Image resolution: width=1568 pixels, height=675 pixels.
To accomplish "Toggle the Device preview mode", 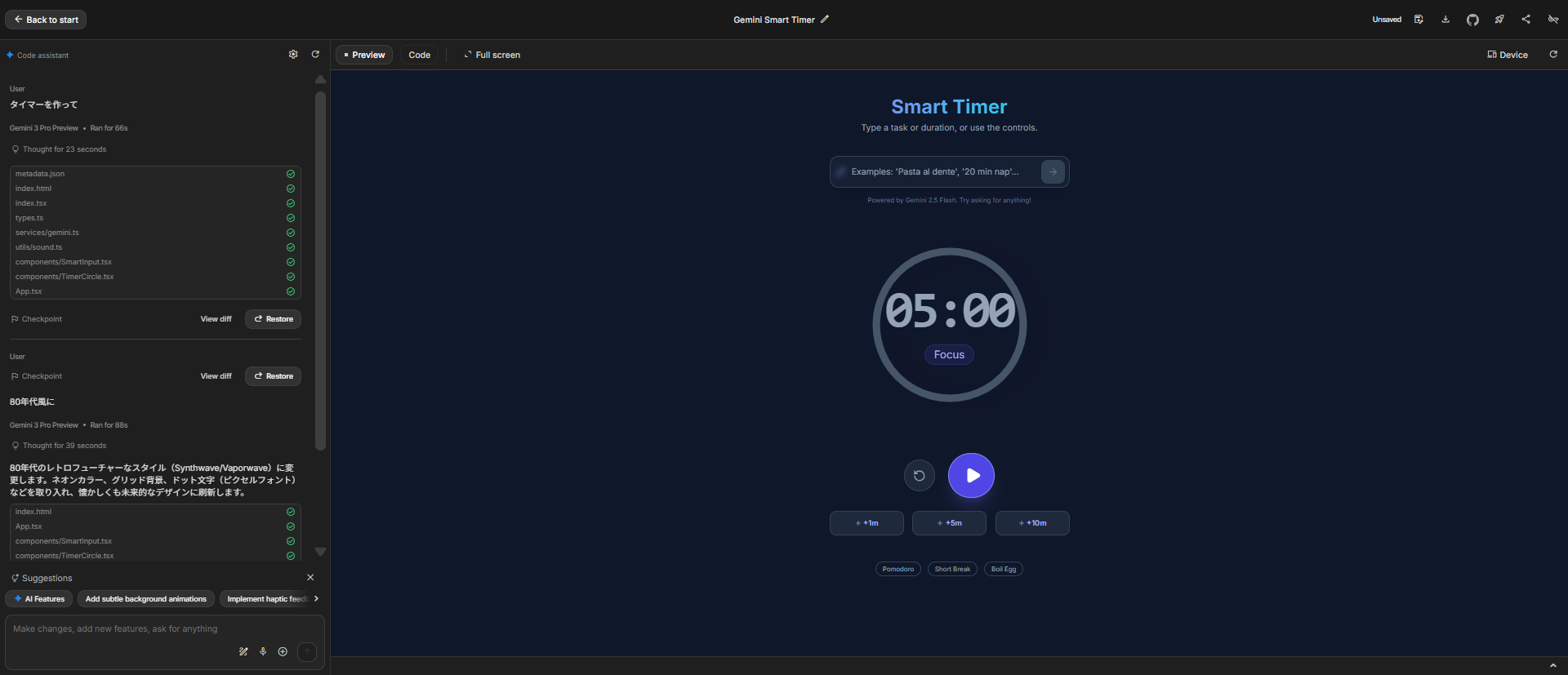I will point(1508,55).
